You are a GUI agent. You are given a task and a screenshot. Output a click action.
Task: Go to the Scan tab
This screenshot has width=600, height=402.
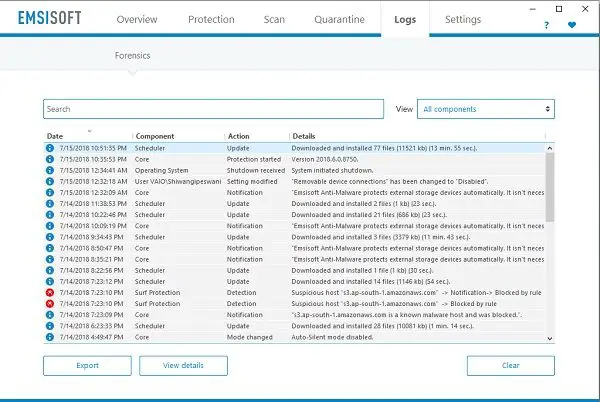pos(274,20)
